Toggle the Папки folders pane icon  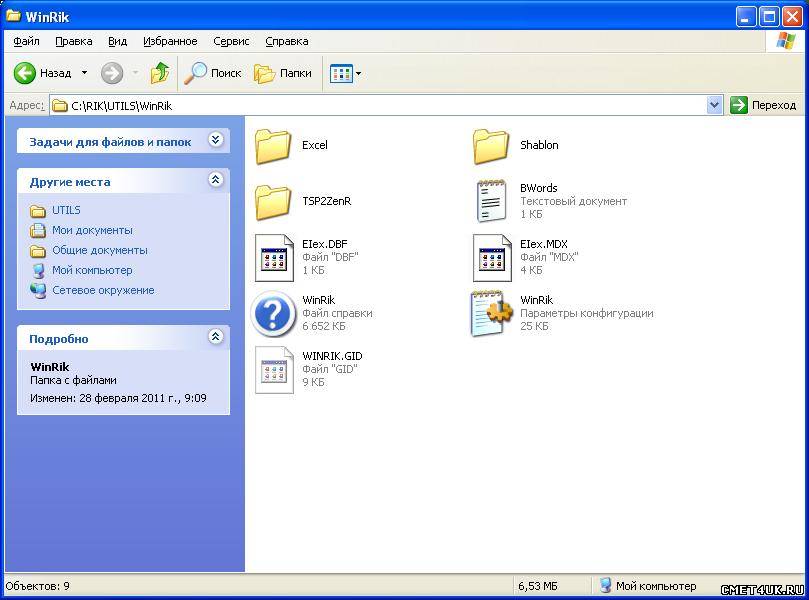point(265,74)
